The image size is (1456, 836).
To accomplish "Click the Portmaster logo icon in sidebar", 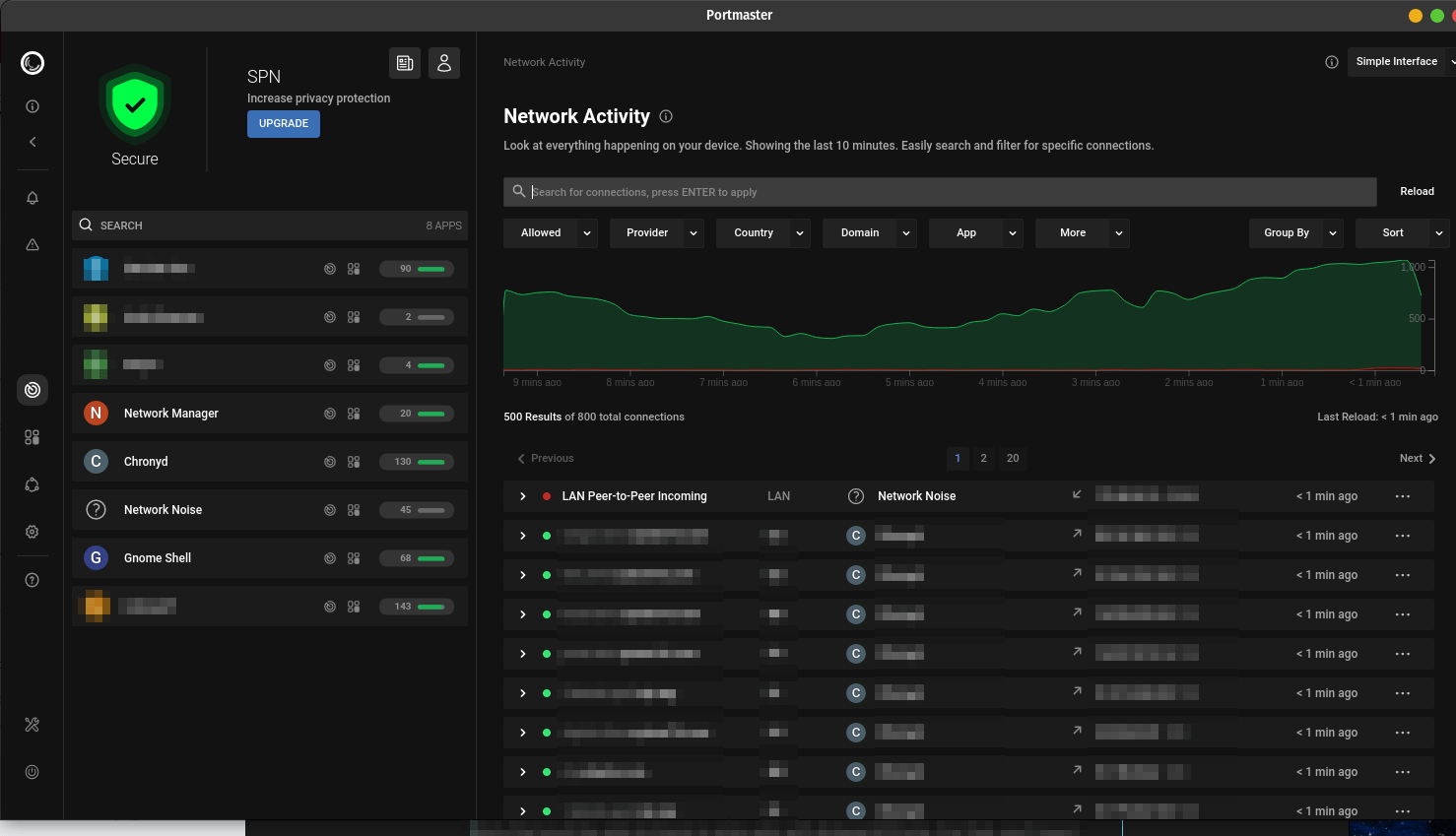I will pyautogui.click(x=33, y=63).
